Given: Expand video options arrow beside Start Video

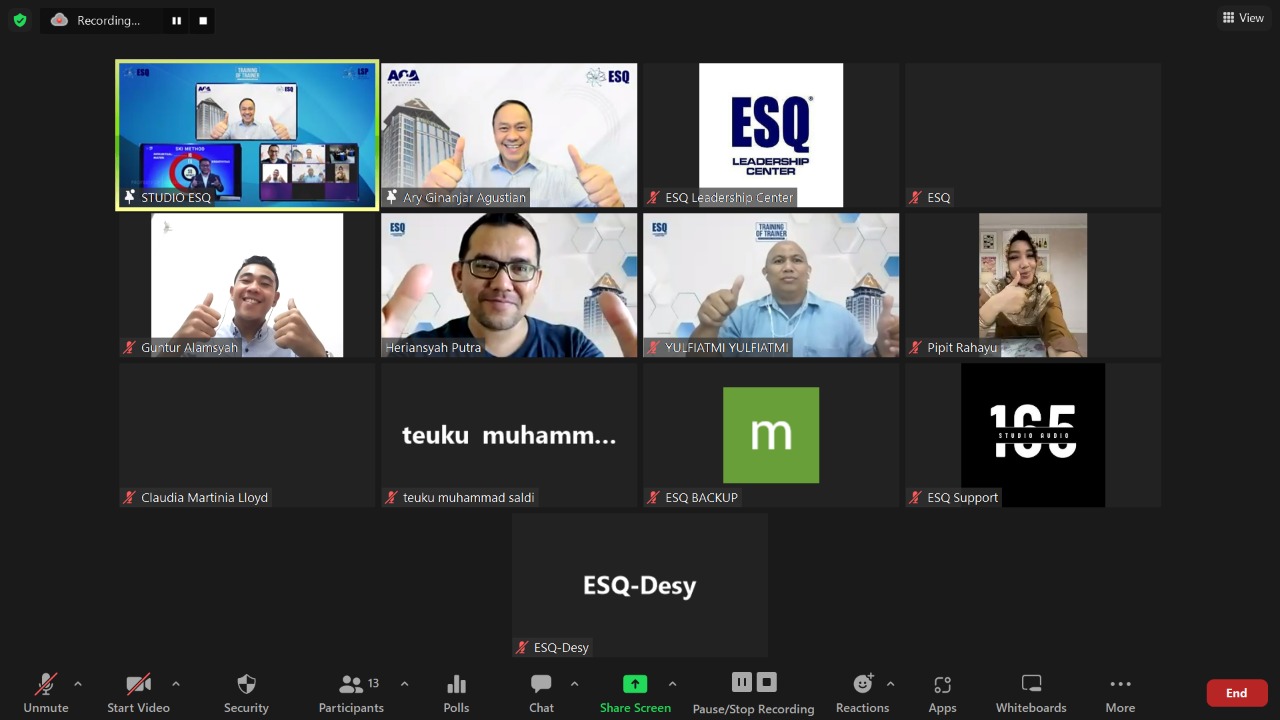Looking at the screenshot, I should coord(176,684).
